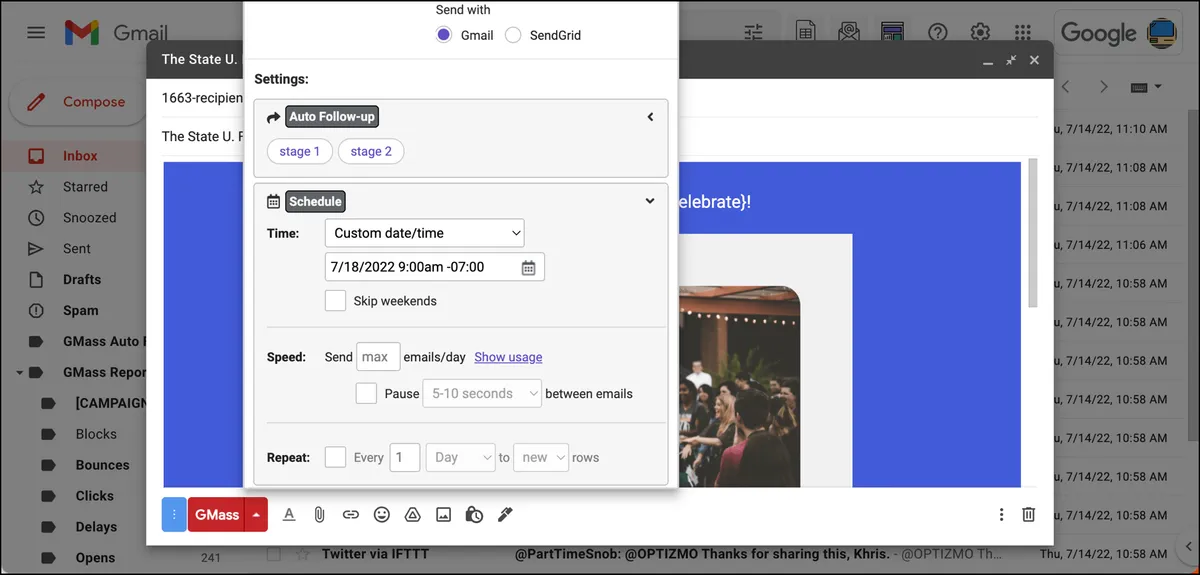The width and height of the screenshot is (1200, 575).
Task: Go to newer messages arrow
Action: point(1065,87)
